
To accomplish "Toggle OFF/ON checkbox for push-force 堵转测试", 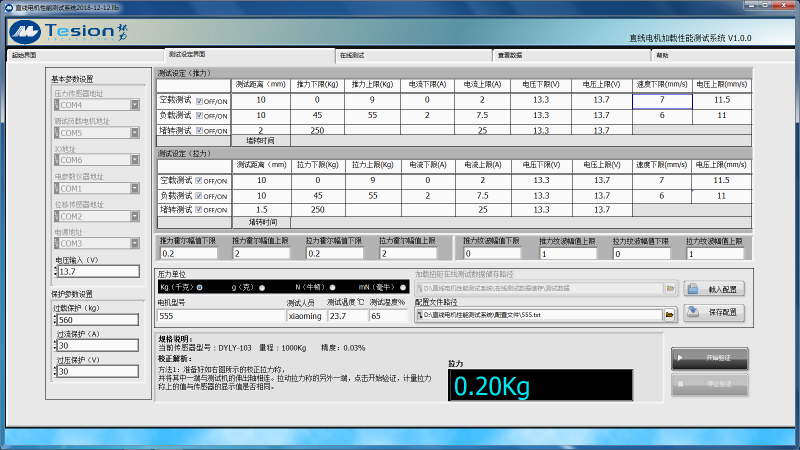I will [x=200, y=130].
